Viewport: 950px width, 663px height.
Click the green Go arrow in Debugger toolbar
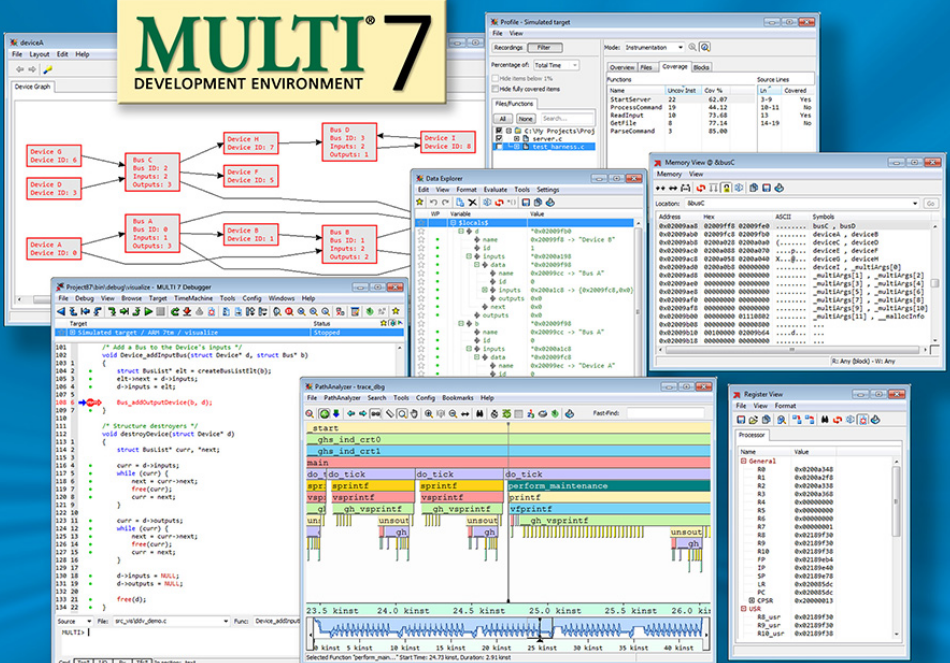click(x=148, y=312)
